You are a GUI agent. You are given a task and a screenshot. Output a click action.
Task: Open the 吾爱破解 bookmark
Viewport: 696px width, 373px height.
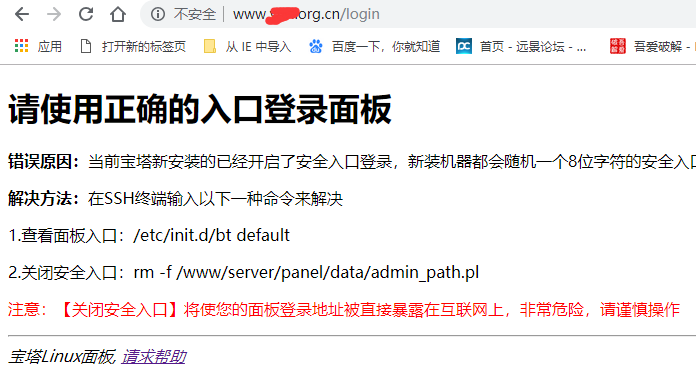(x=652, y=46)
